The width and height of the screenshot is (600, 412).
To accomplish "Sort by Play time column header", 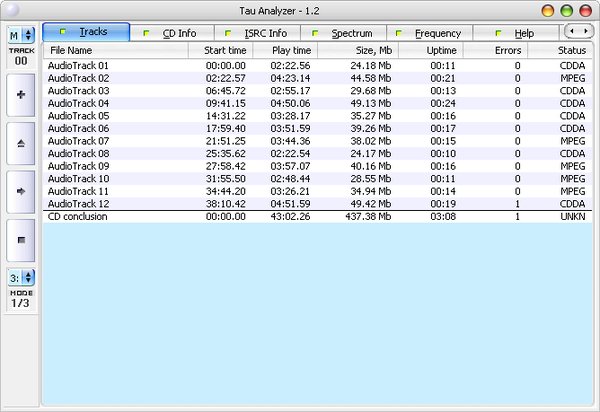I will (x=285, y=50).
